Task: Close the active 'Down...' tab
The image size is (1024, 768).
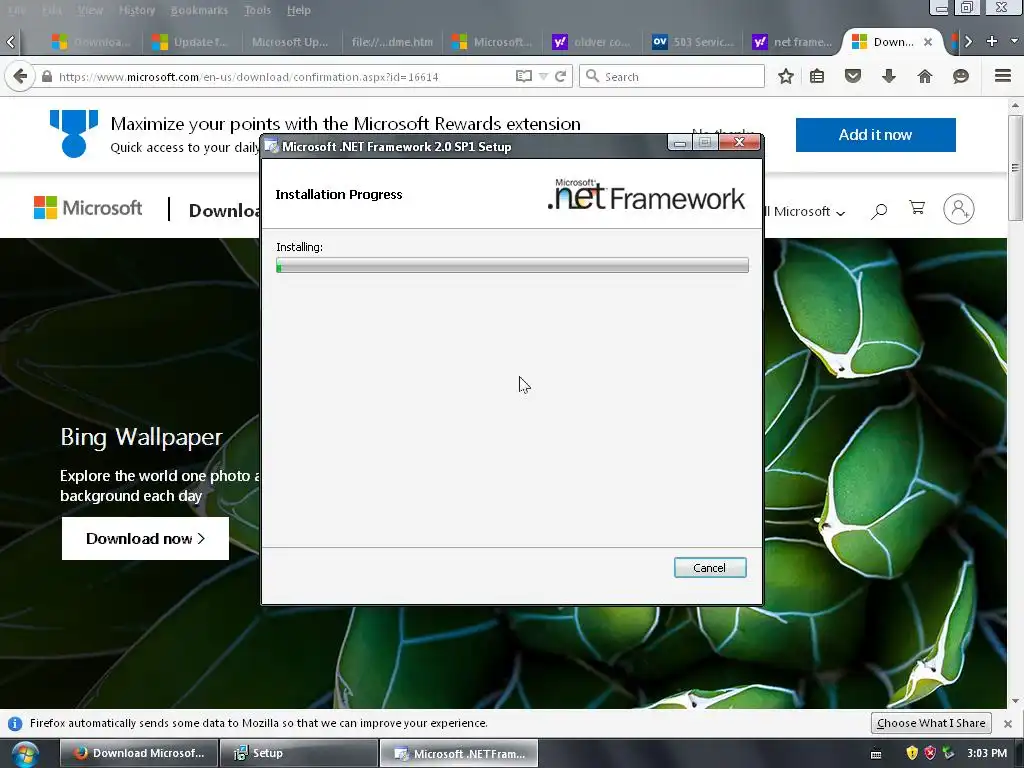Action: click(x=927, y=42)
